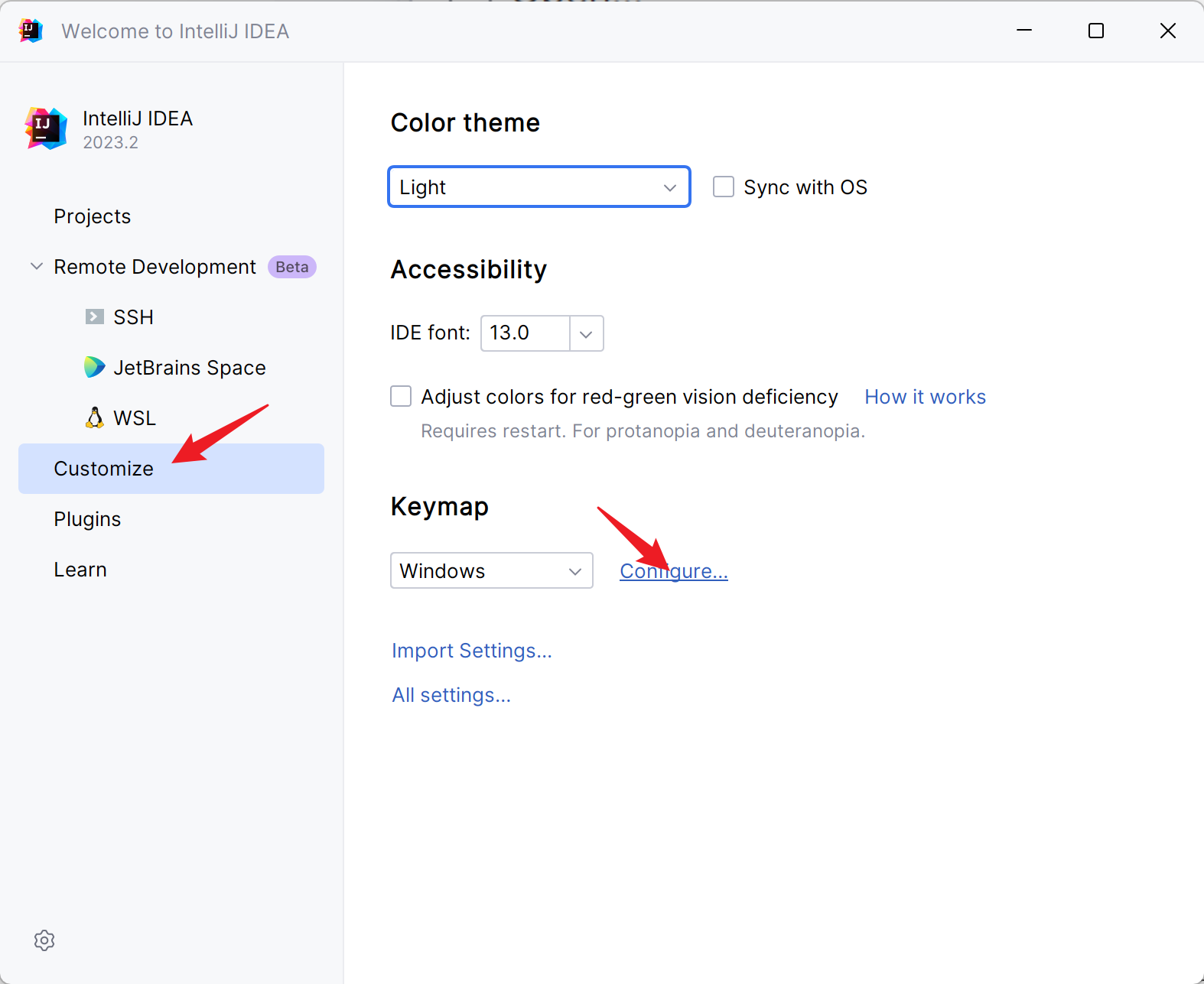Click the IDE font 13.0 value field

[x=526, y=333]
